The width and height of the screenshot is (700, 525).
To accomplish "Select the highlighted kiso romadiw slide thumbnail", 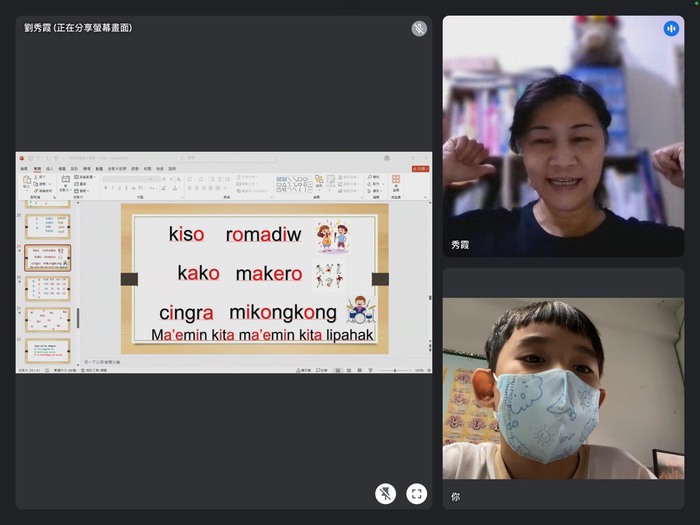I will point(48,257).
